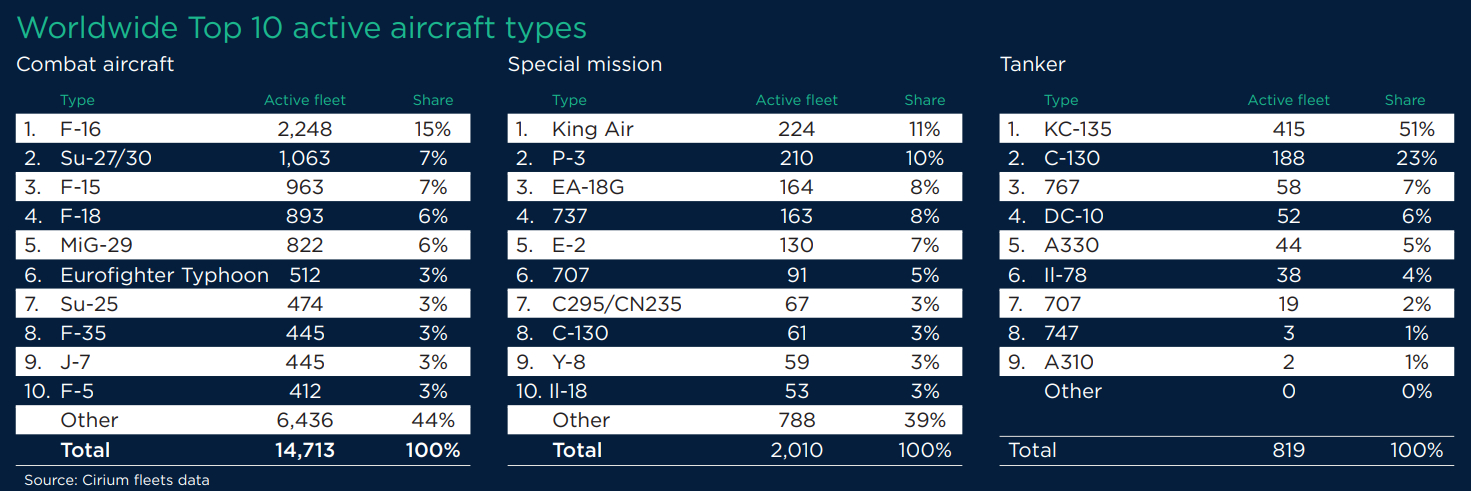The height and width of the screenshot is (491, 1471).
Task: Click the 6,436 Other fleet value
Action: (x=304, y=420)
